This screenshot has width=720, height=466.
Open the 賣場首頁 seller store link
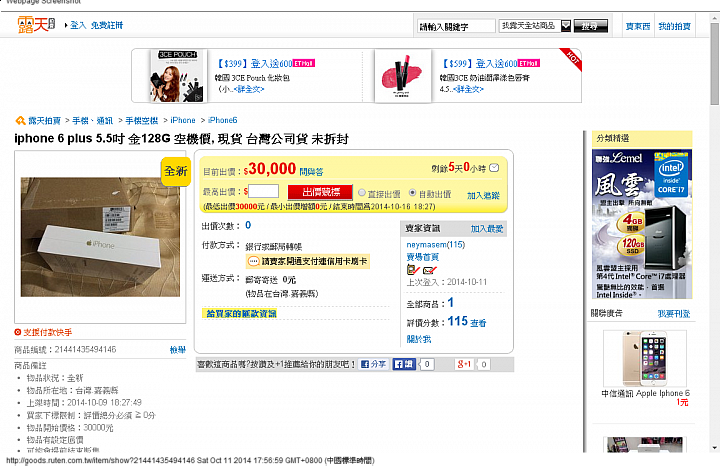click(x=422, y=257)
